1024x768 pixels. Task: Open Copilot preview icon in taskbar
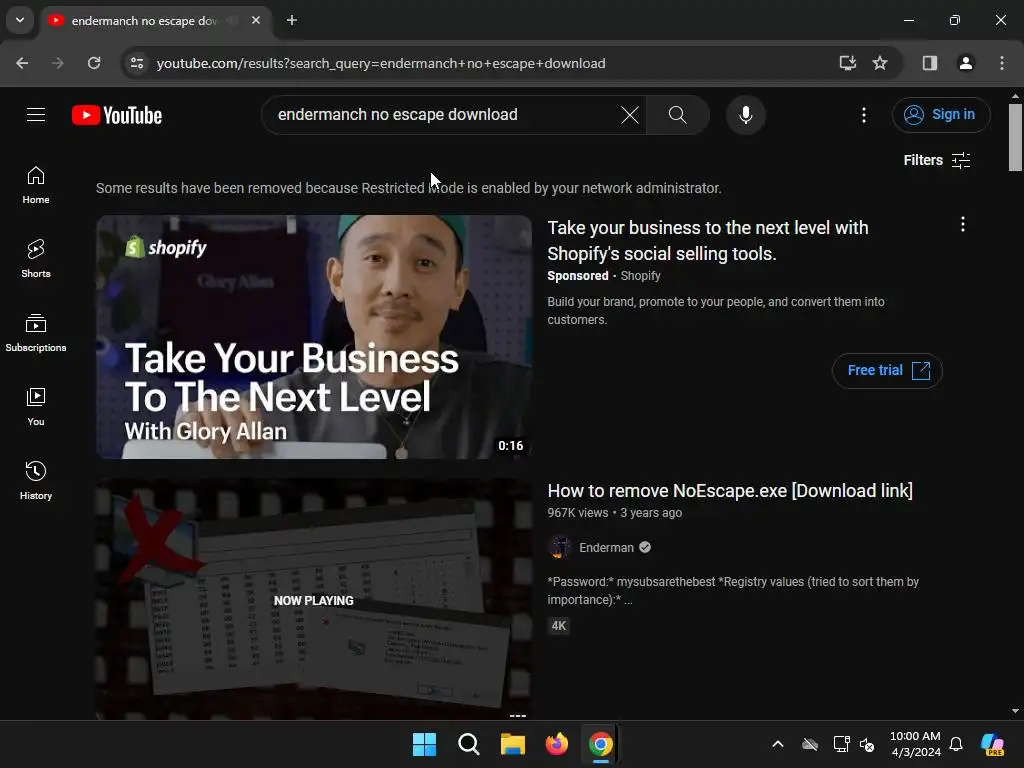click(x=992, y=744)
